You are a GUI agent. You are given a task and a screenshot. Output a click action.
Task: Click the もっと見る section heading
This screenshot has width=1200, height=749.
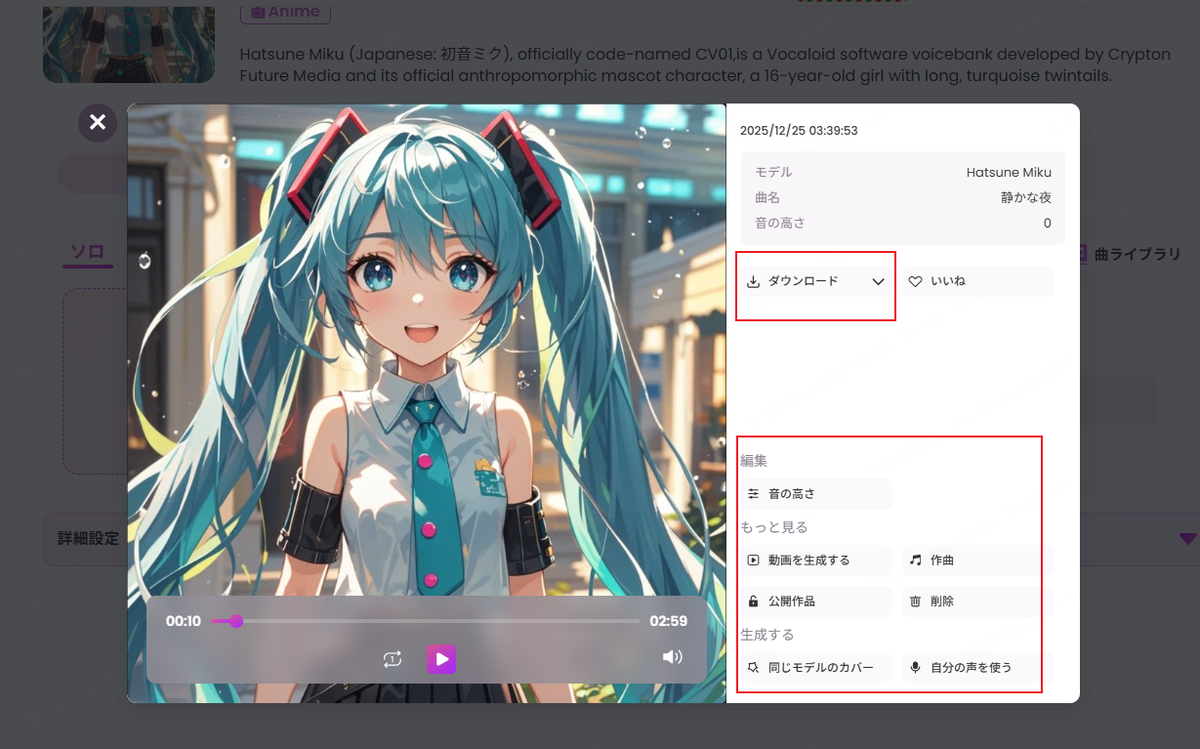pyautogui.click(x=774, y=527)
